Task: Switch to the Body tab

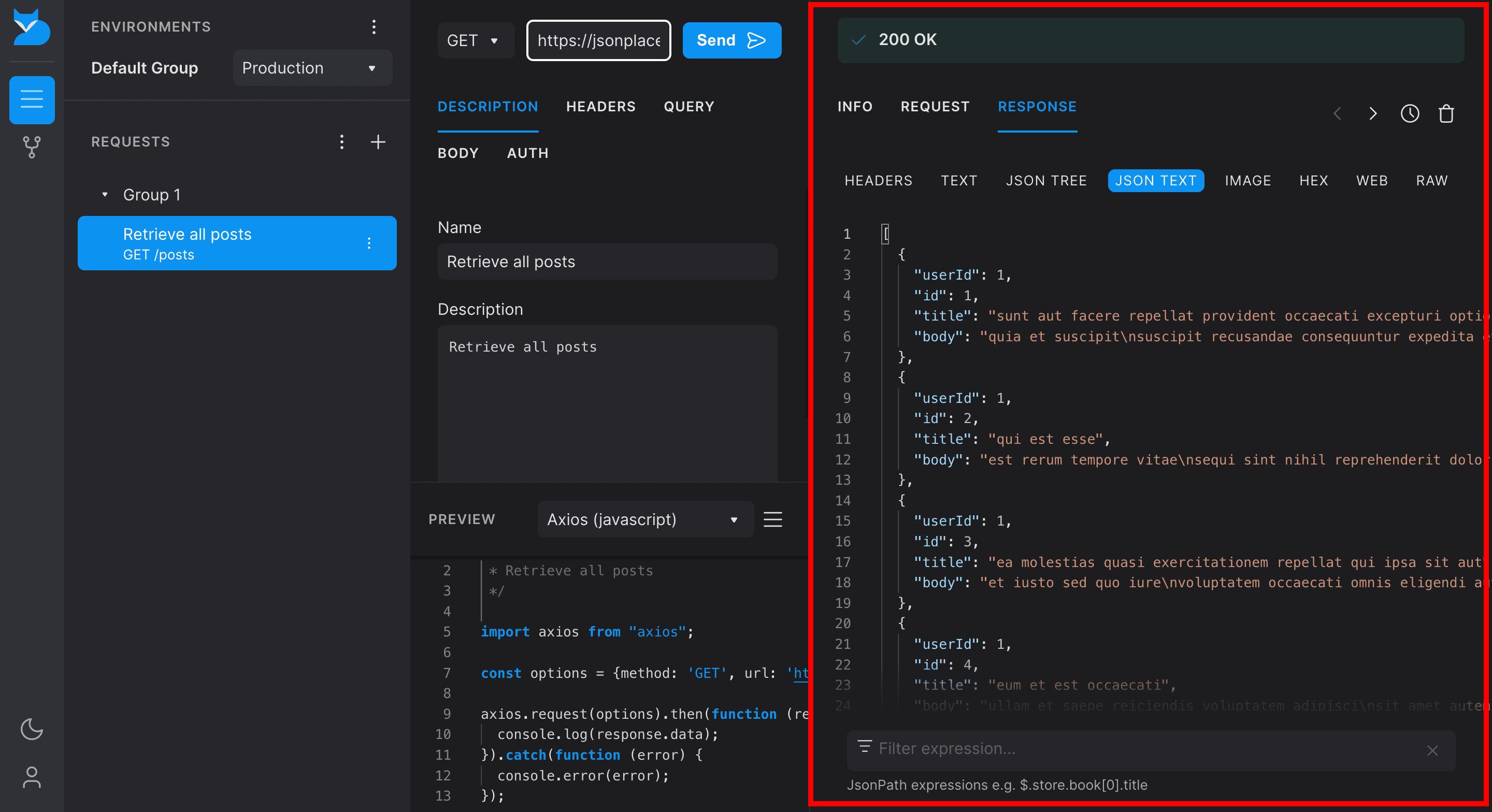Action: coord(458,153)
